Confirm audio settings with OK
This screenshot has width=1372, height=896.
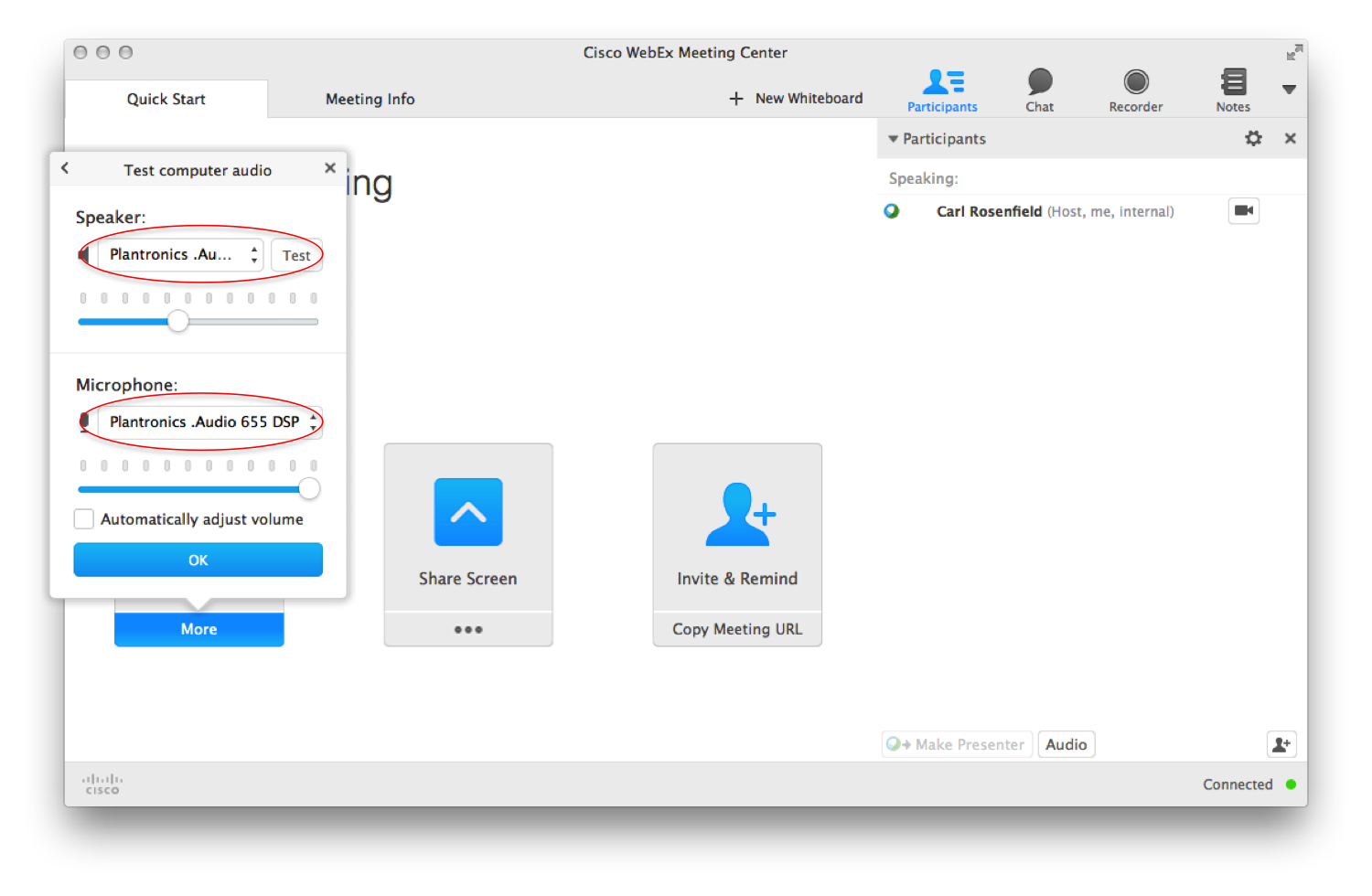[x=198, y=560]
